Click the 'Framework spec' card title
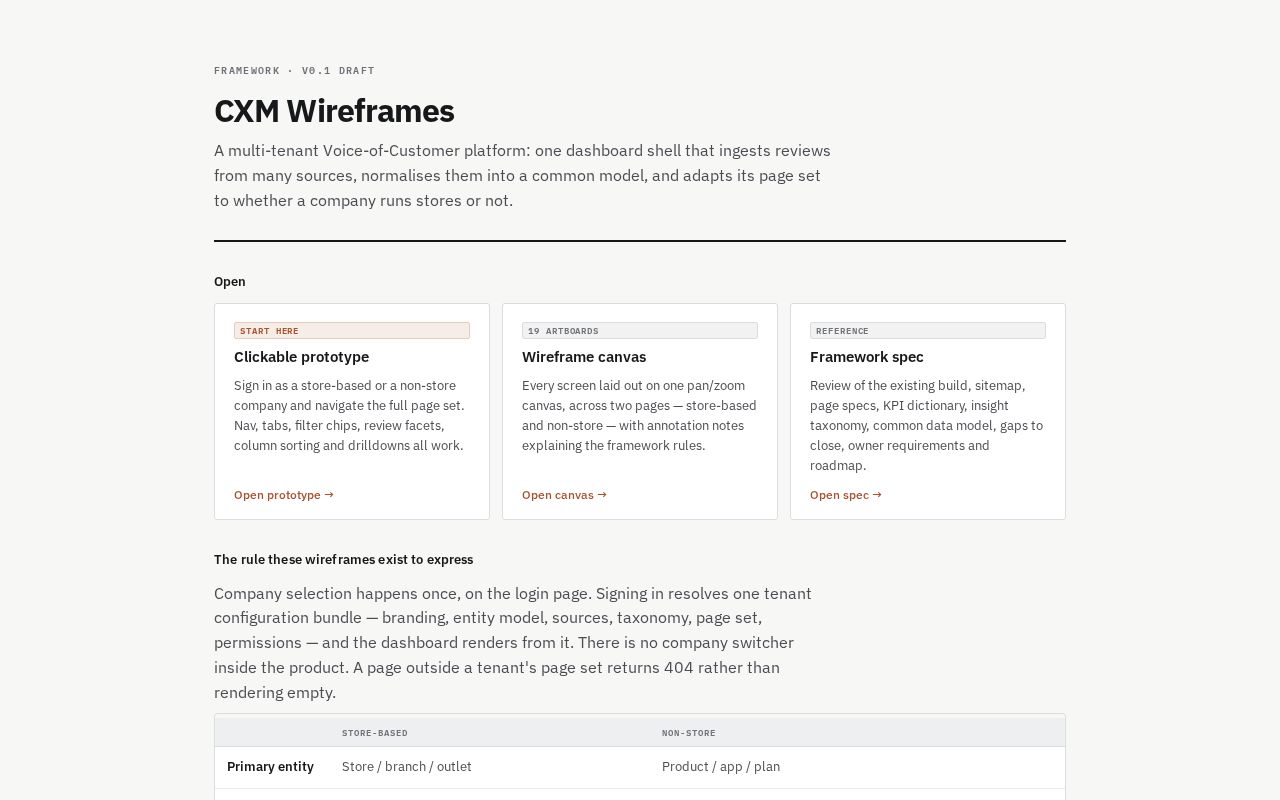 point(867,357)
